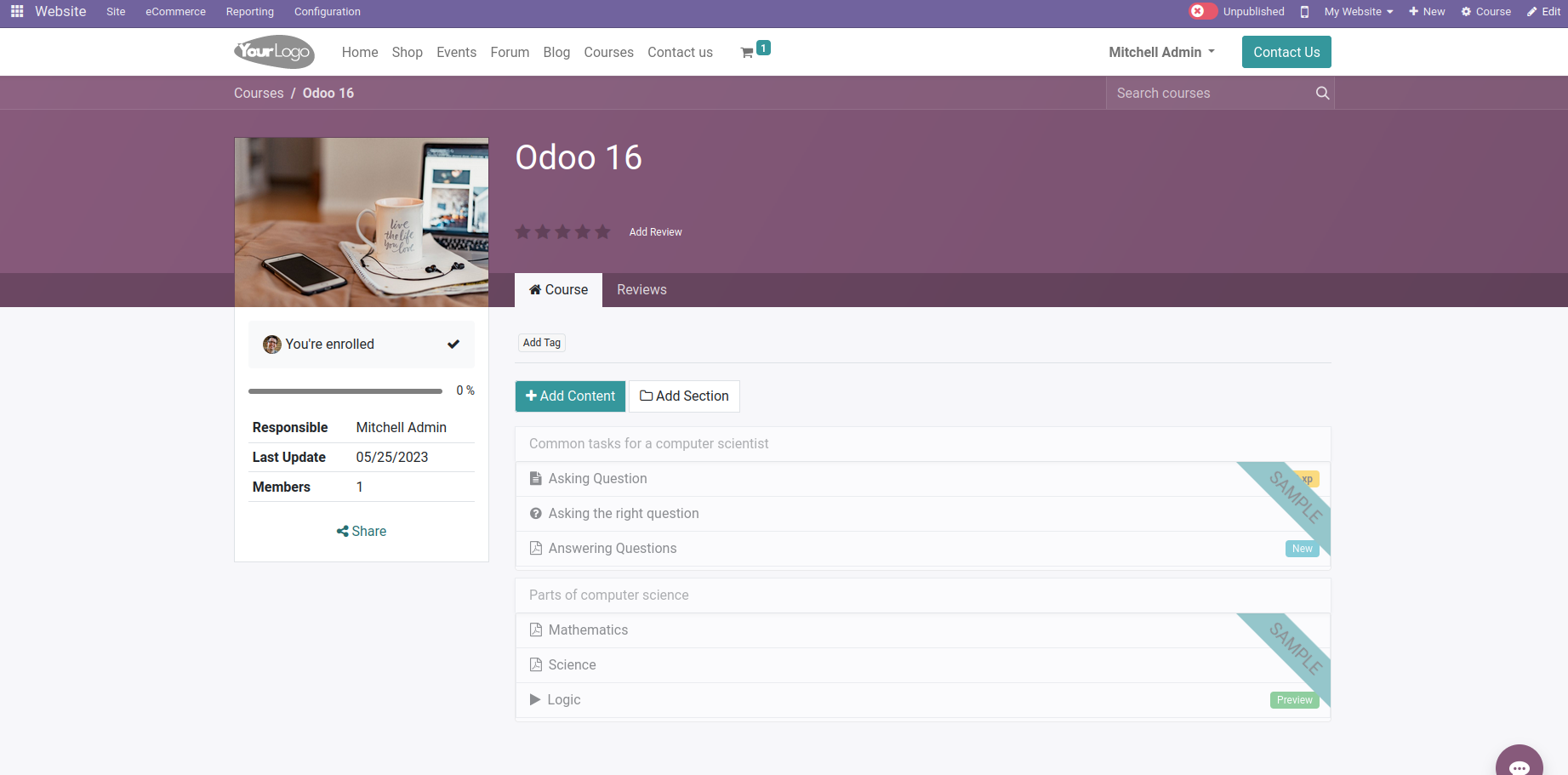Image resolution: width=1568 pixels, height=775 pixels.
Task: Click Common tasks for a computer scientist section
Action: 648,444
